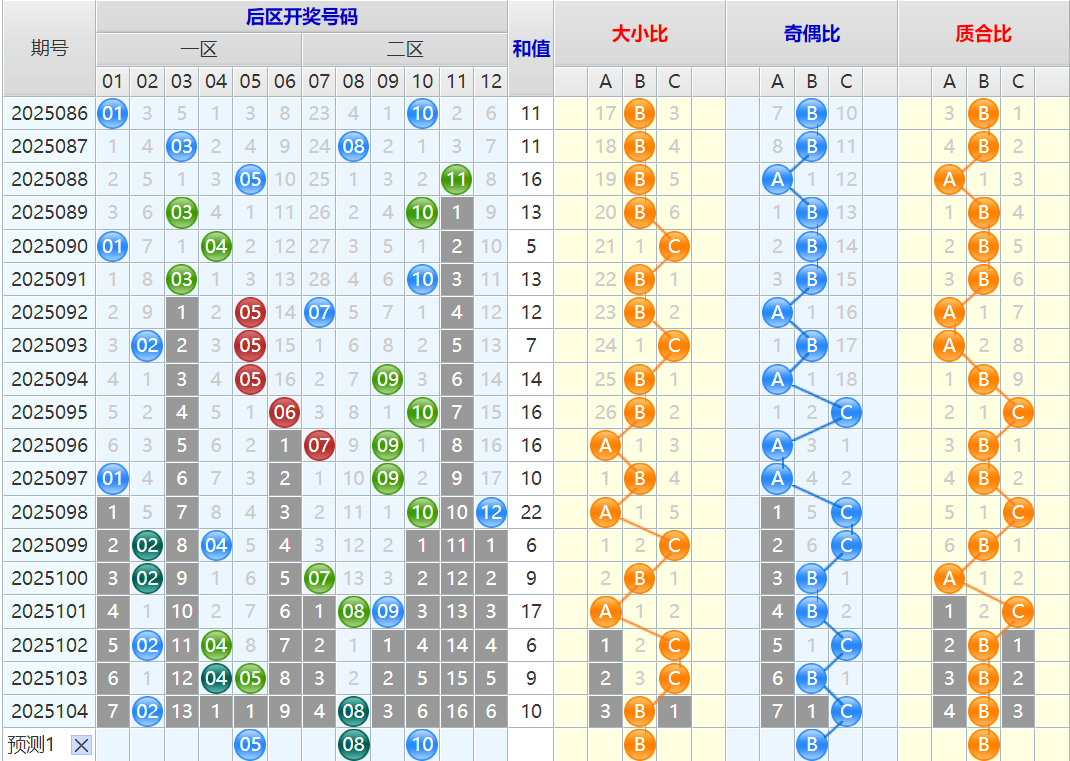Screen dimensions: 1070x761
Task: Click issue number 2025104
Action: click(x=49, y=711)
